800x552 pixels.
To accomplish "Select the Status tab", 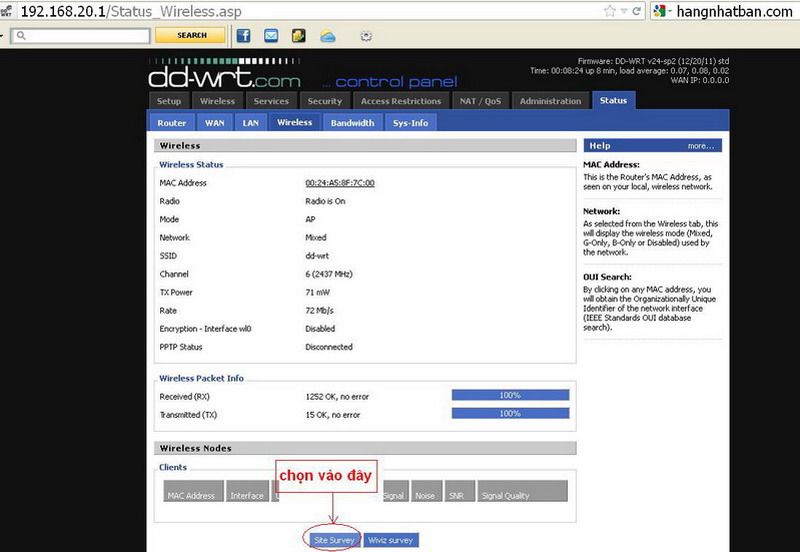I will [x=613, y=101].
